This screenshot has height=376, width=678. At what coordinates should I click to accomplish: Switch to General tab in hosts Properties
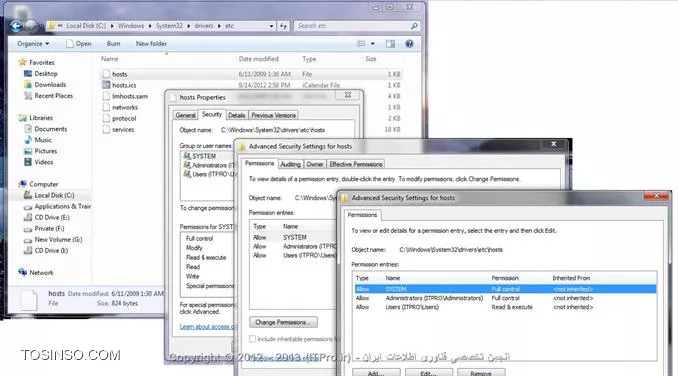(x=185, y=115)
